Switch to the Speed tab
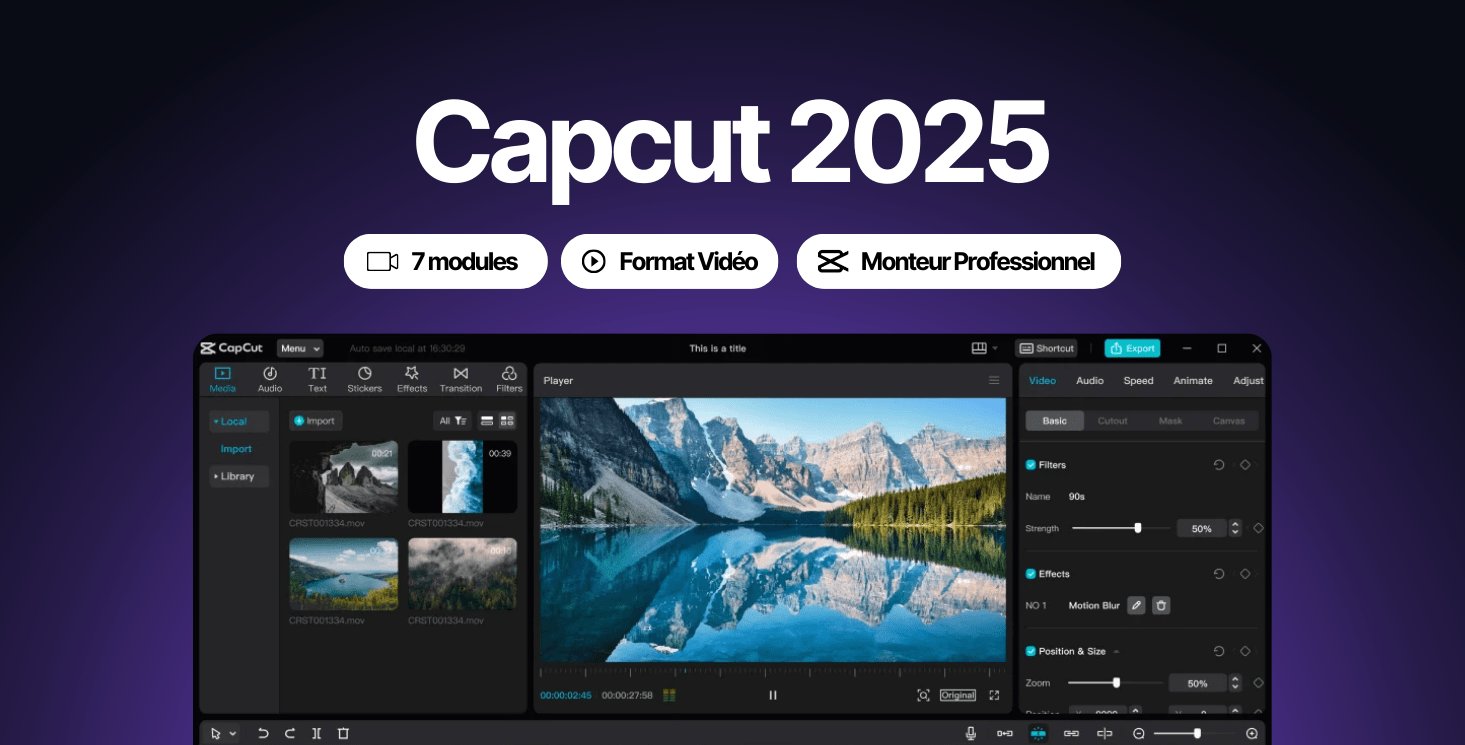Screen dimensions: 1465x745 1138,381
